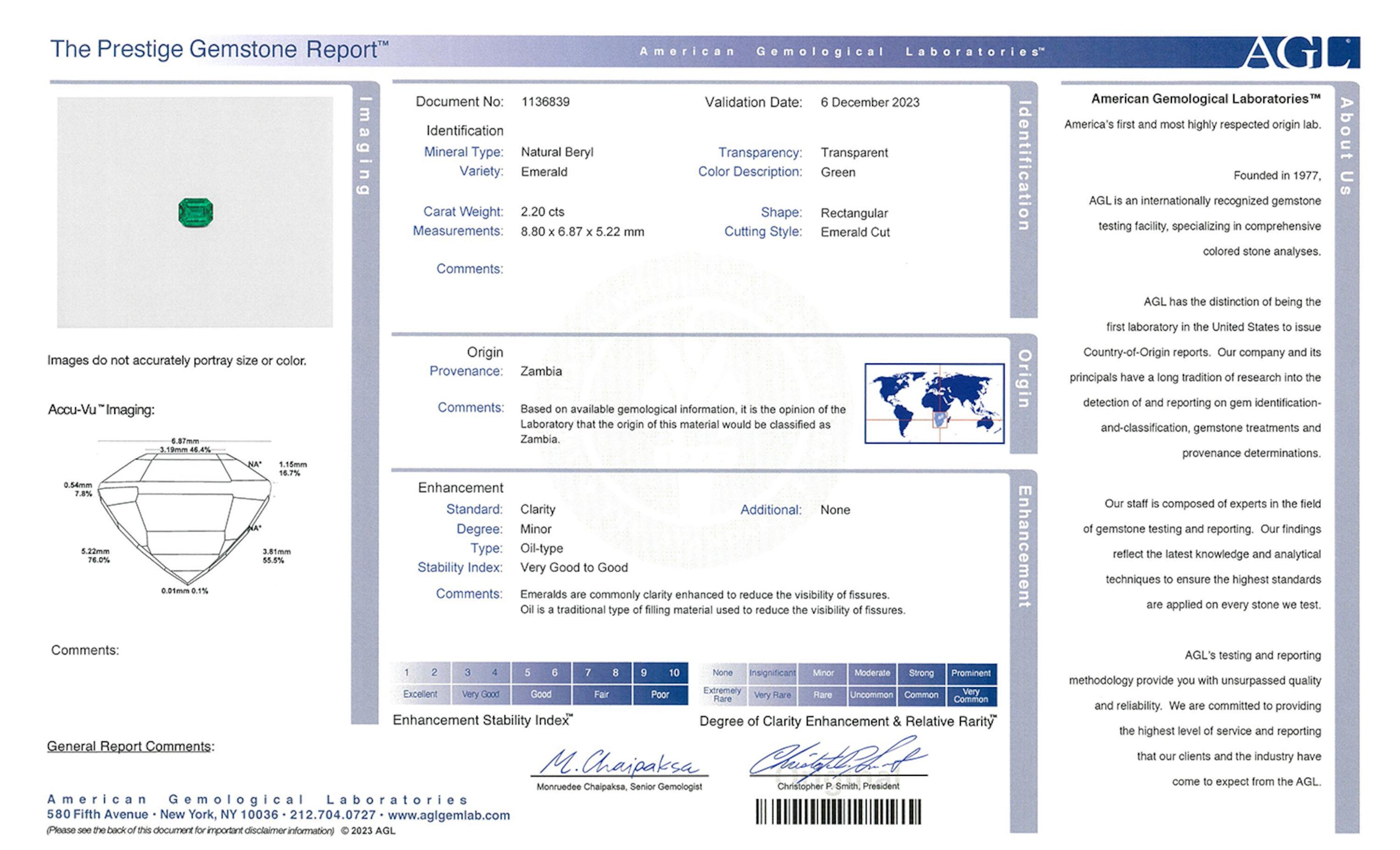Click the 'Transparent' transparency value

point(854,153)
